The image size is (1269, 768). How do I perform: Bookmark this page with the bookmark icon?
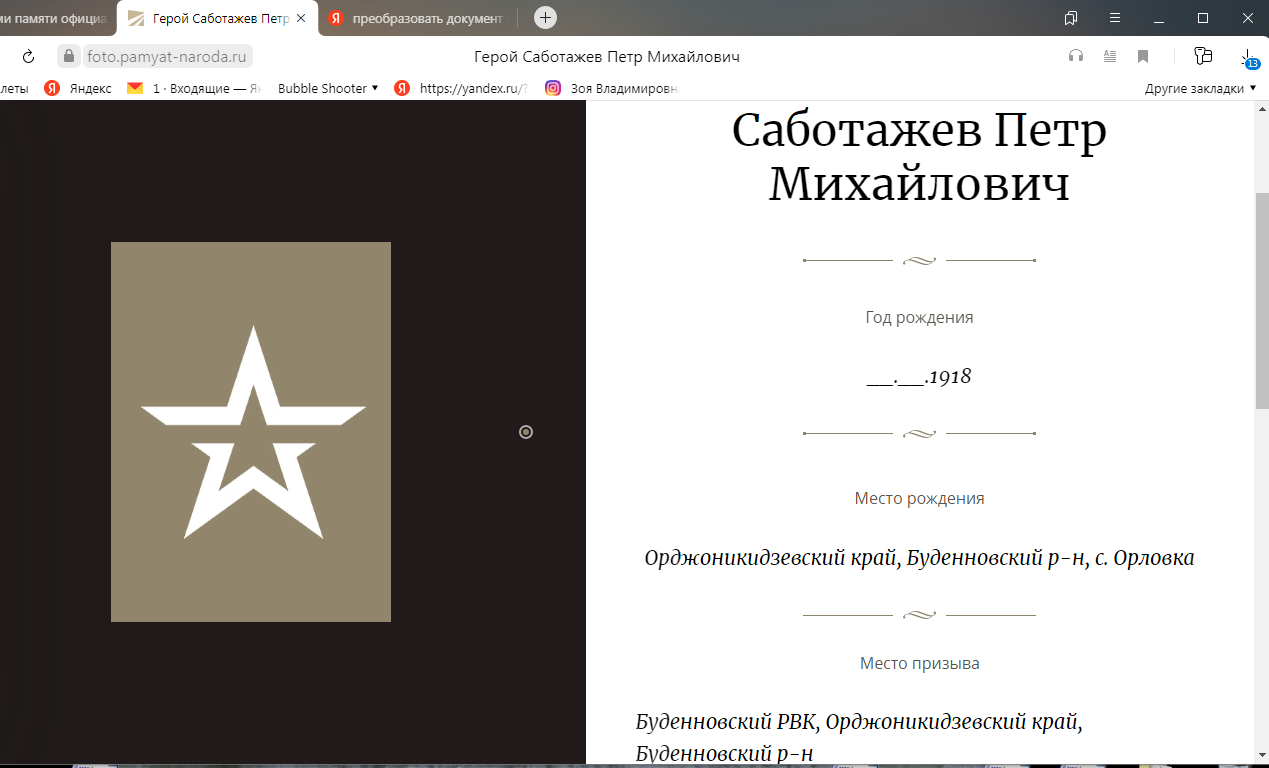click(1142, 56)
